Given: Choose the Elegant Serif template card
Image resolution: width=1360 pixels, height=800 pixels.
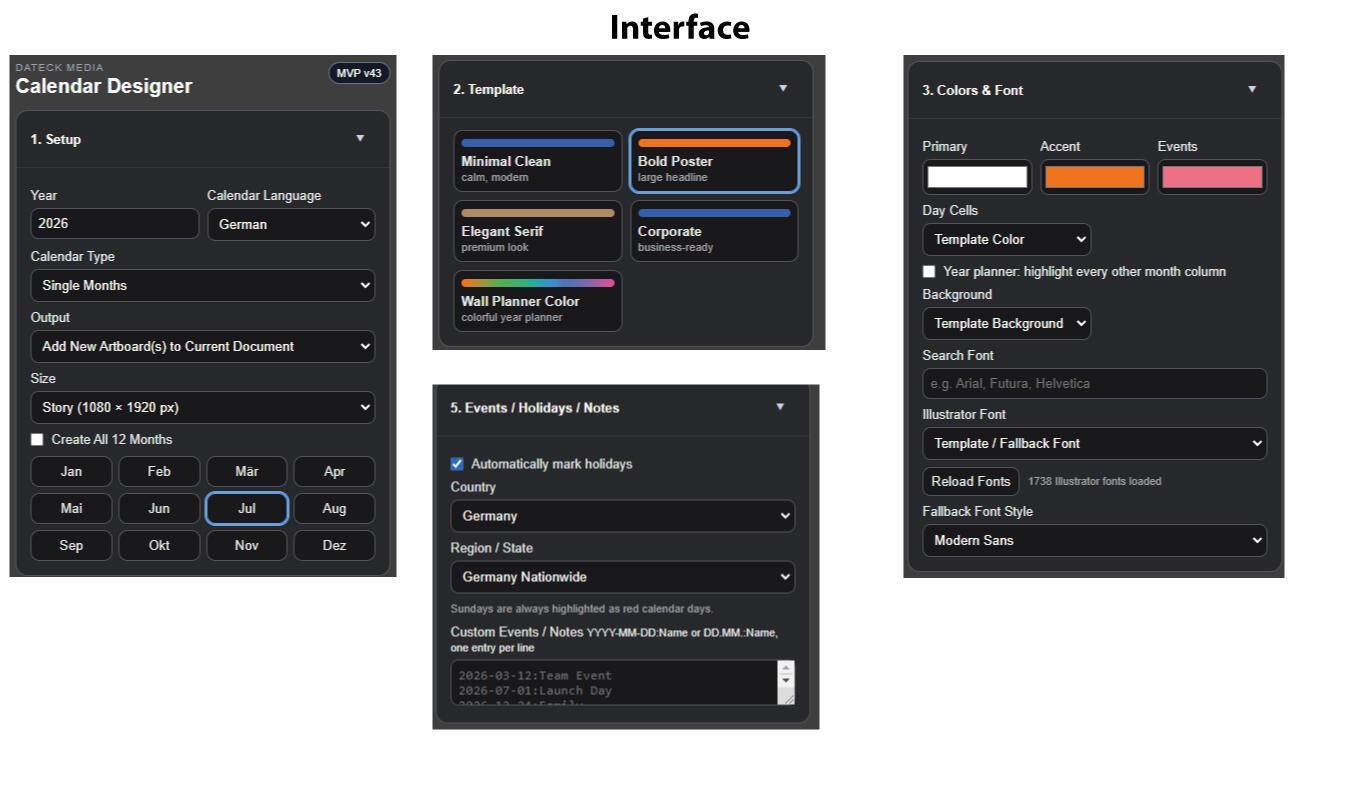Looking at the screenshot, I should 538,231.
